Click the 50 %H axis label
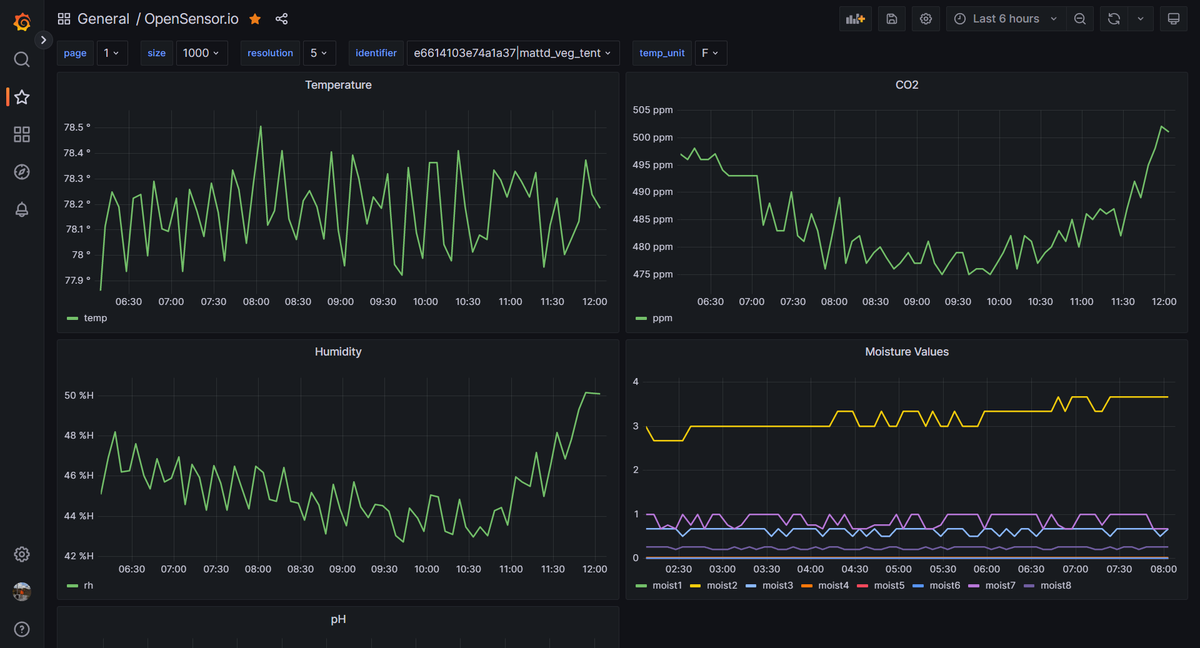 [79, 395]
